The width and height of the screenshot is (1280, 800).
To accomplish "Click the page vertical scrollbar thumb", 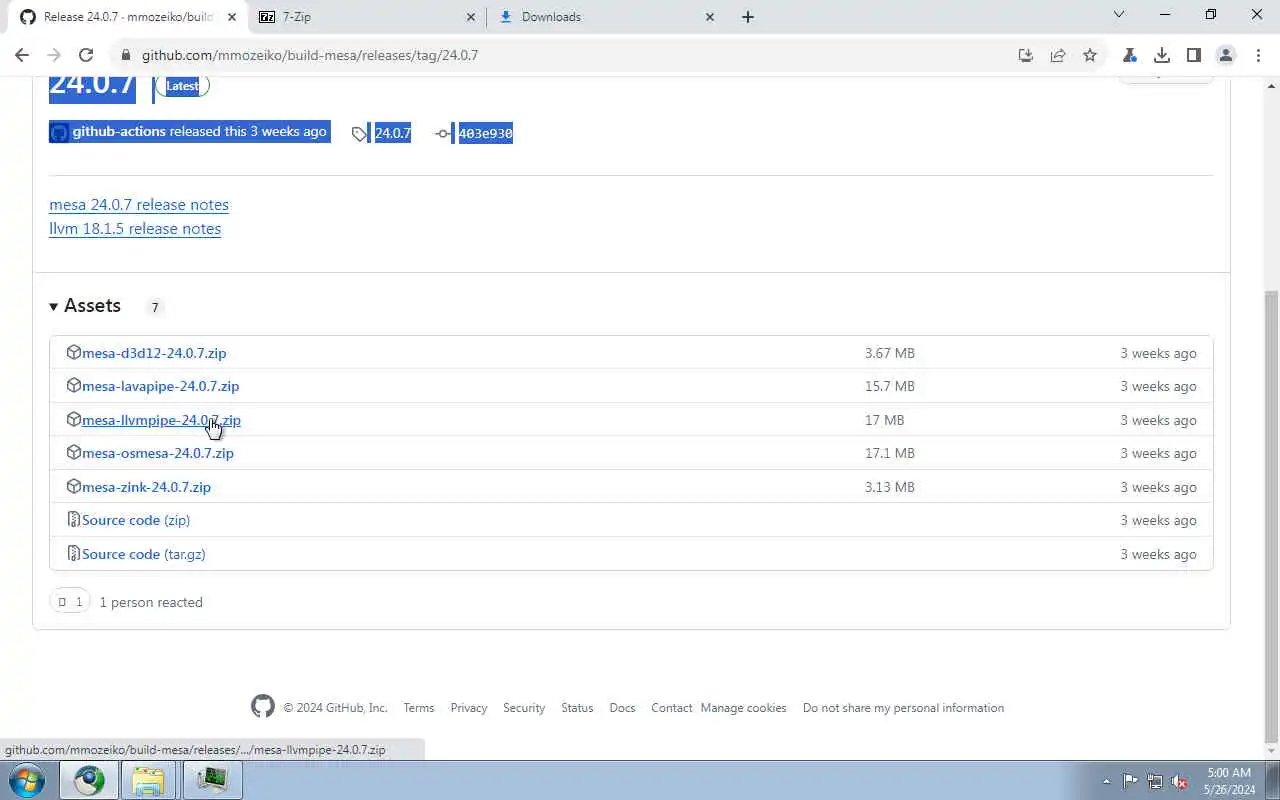I will coord(1271,515).
